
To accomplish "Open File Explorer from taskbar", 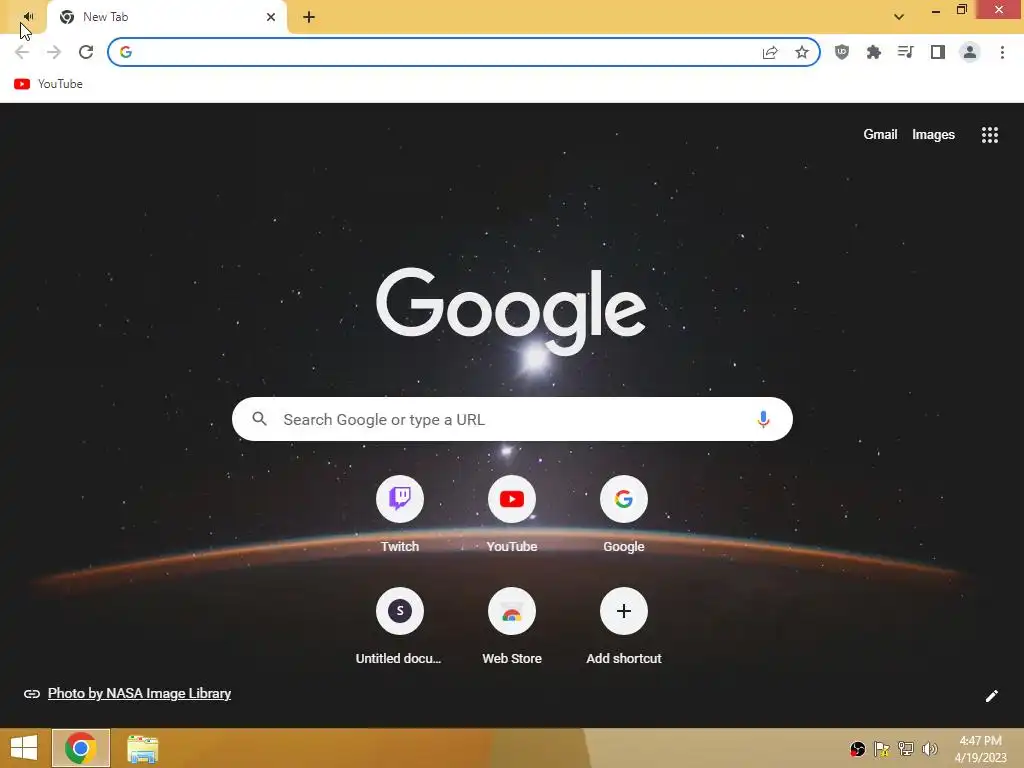I will (x=142, y=748).
